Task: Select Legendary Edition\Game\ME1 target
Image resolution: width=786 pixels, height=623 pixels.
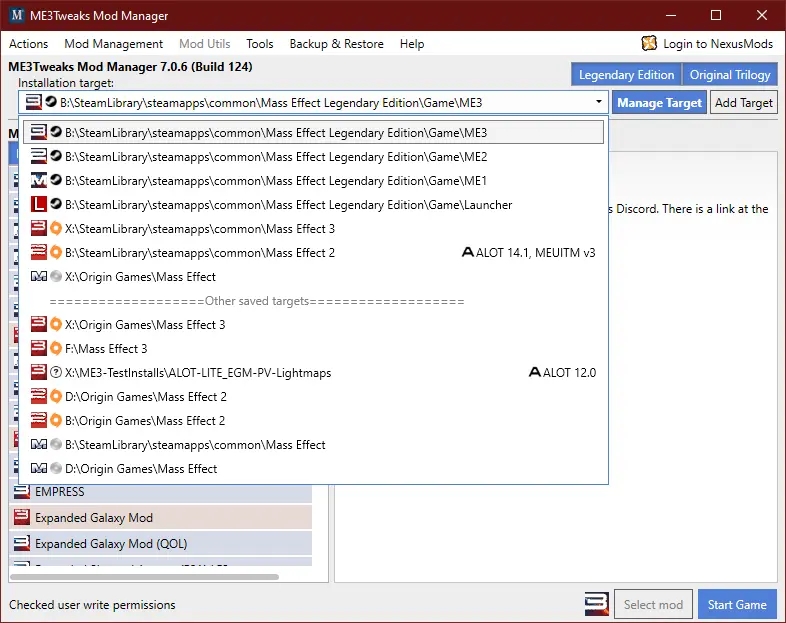Action: click(x=313, y=180)
